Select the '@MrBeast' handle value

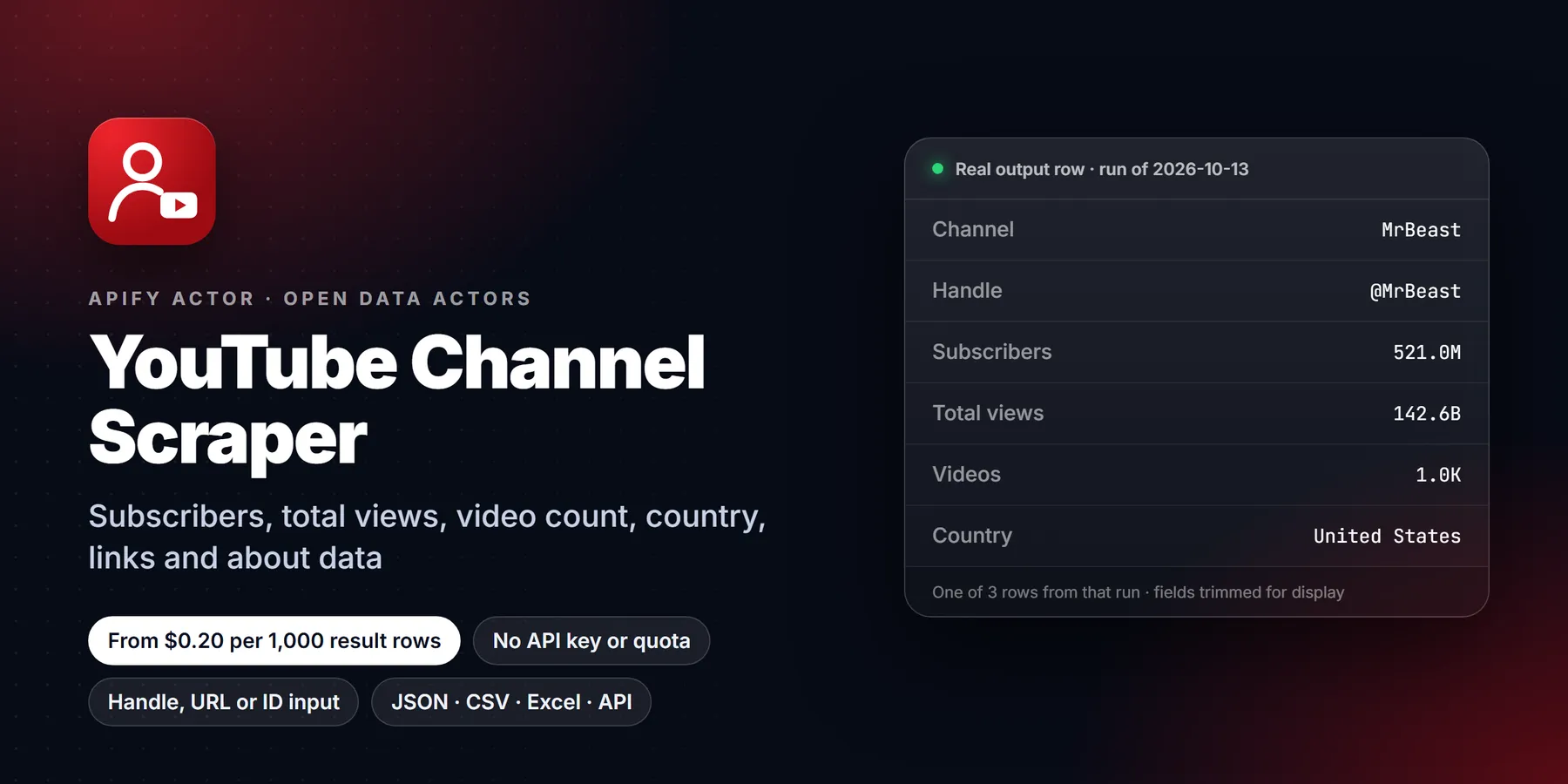(x=1416, y=291)
